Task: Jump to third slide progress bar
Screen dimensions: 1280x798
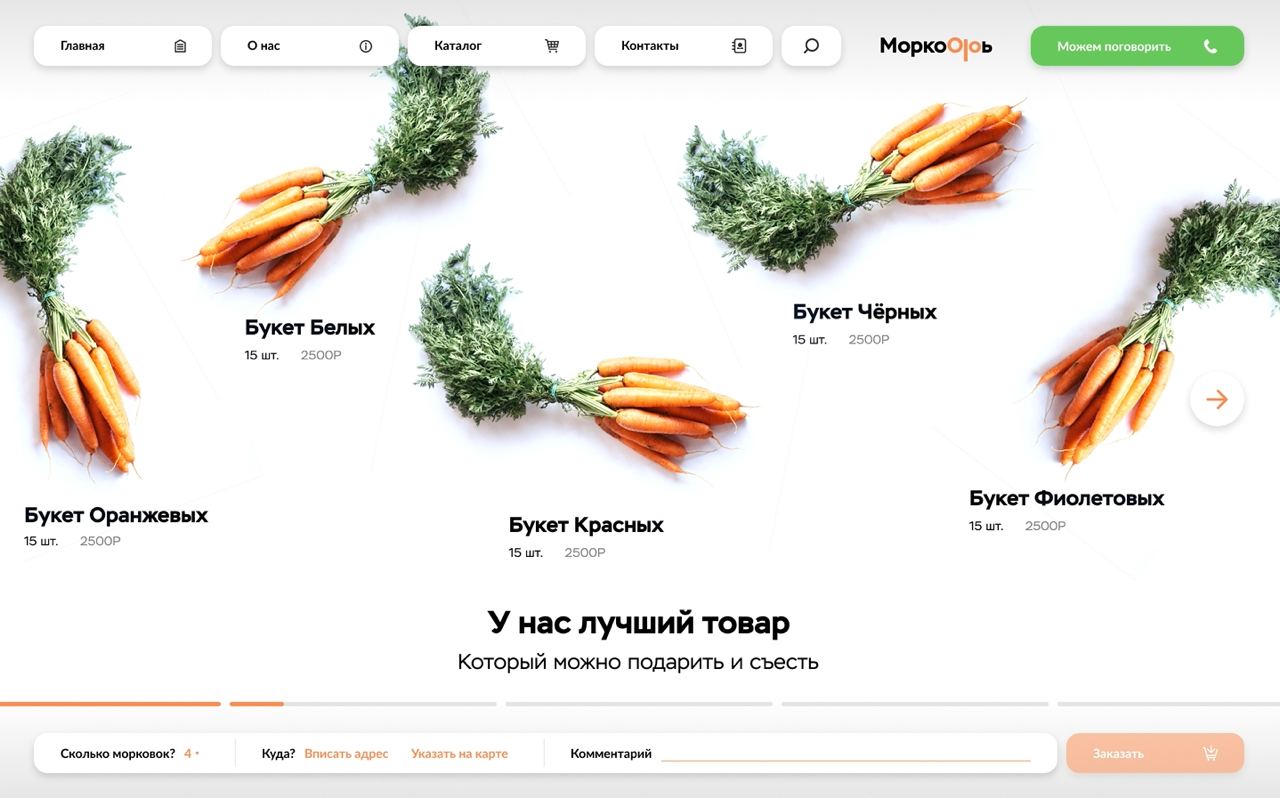Action: point(639,704)
